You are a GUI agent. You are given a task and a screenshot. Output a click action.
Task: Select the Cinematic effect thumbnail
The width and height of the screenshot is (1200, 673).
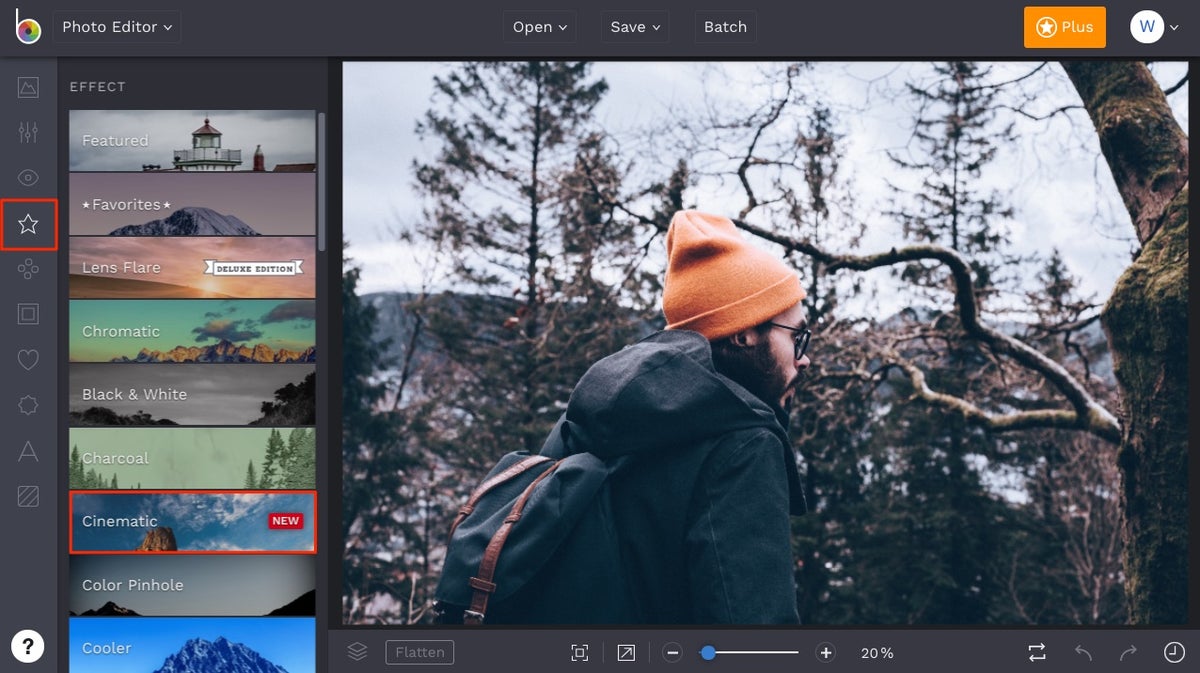click(192, 521)
